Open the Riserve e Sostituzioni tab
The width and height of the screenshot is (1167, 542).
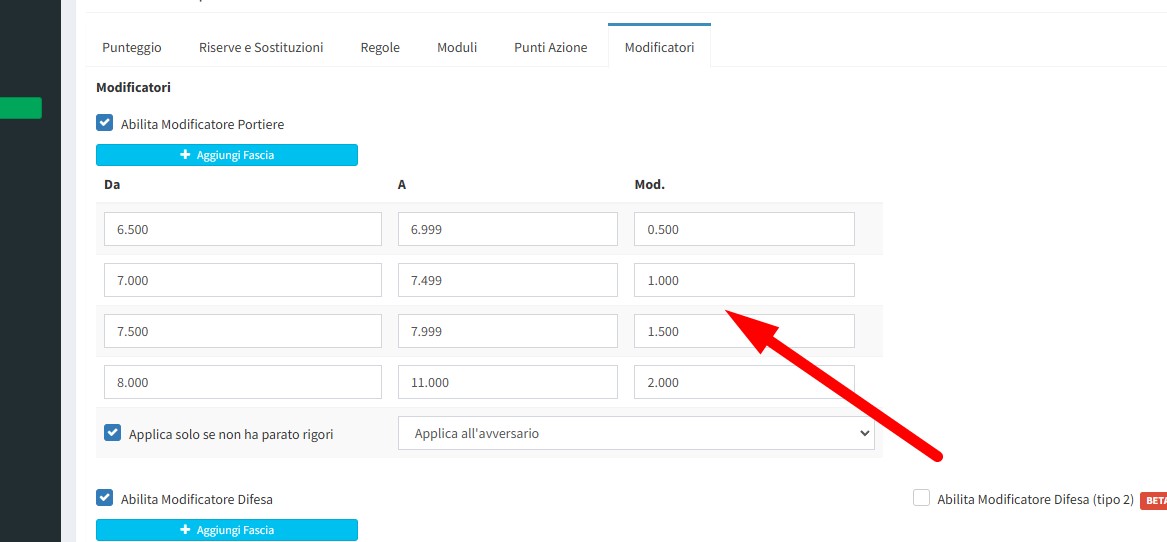261,47
